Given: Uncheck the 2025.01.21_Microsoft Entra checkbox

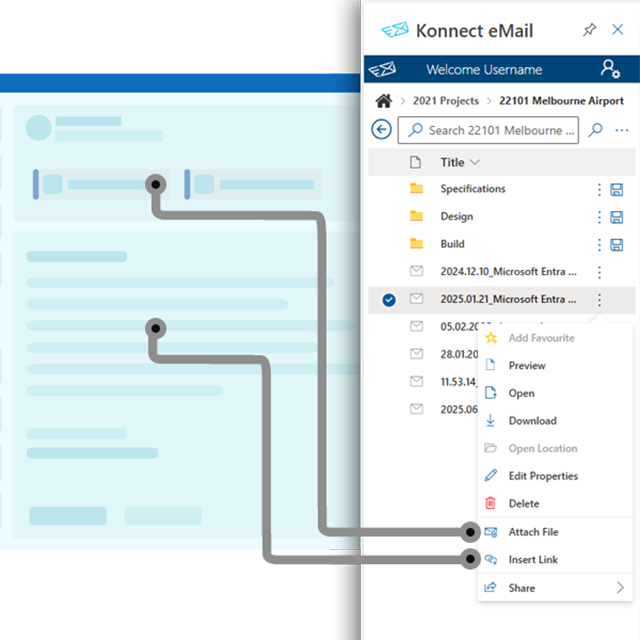Looking at the screenshot, I should 389,300.
